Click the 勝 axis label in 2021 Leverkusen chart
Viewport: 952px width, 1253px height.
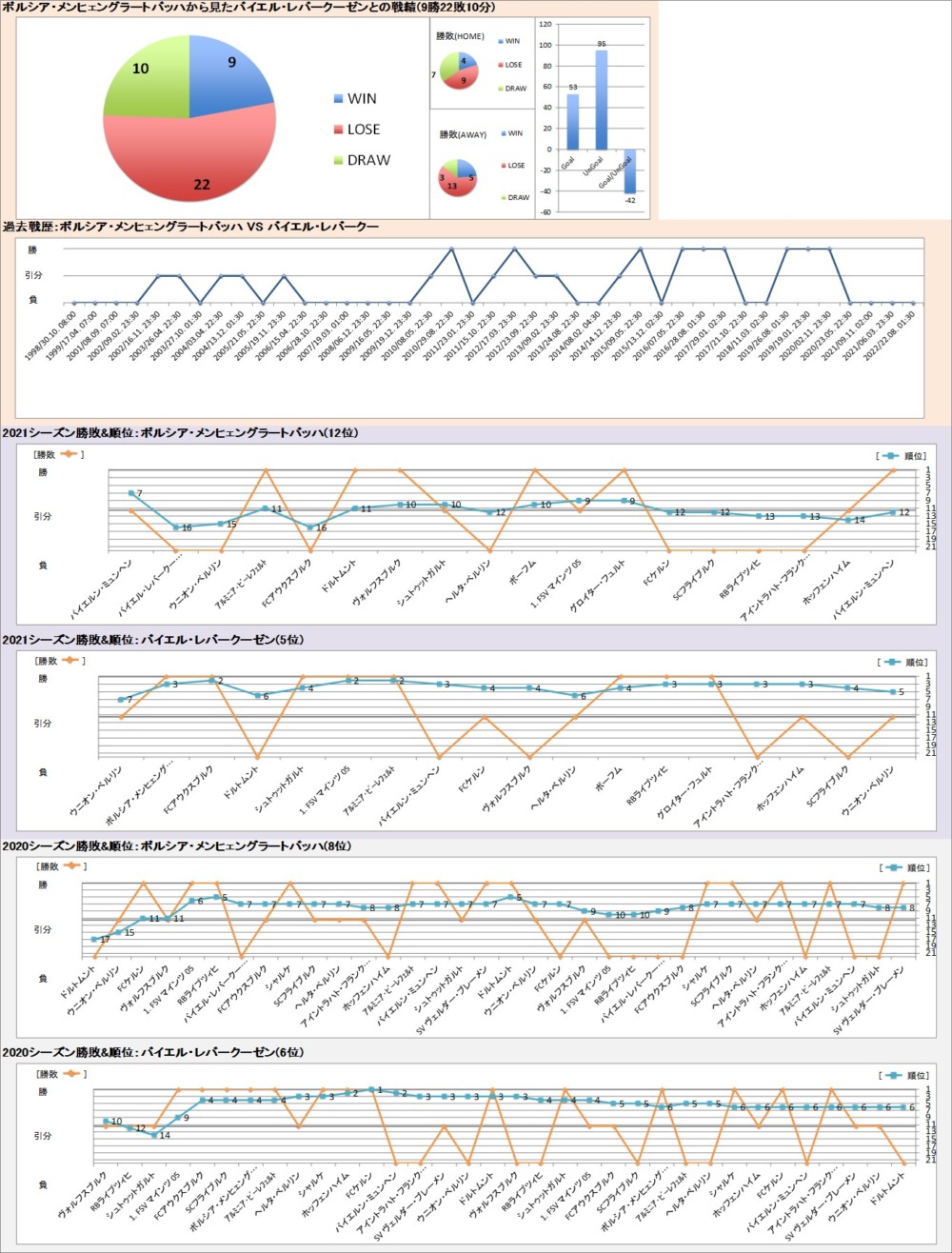point(43,679)
